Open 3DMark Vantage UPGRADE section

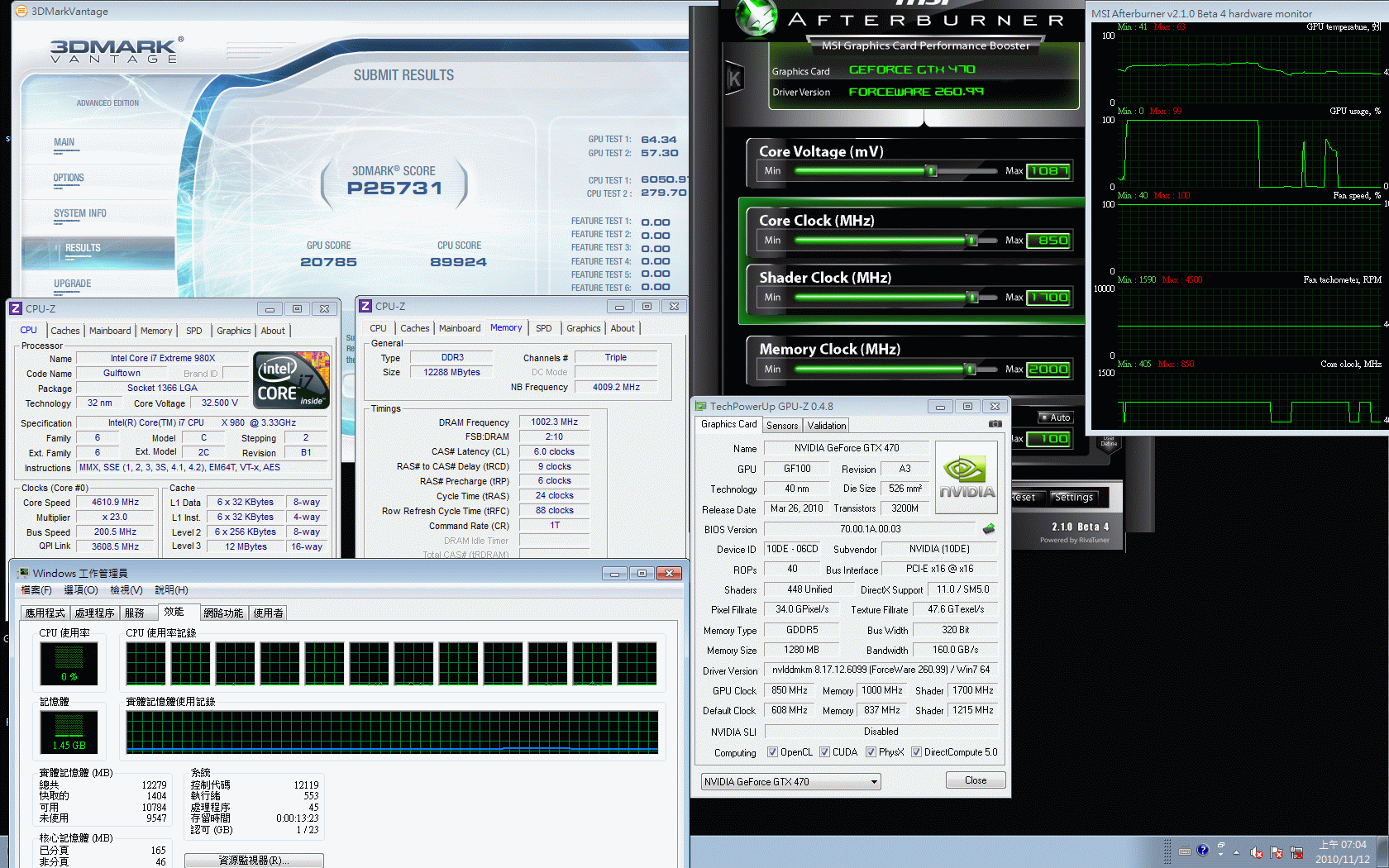pyautogui.click(x=73, y=284)
